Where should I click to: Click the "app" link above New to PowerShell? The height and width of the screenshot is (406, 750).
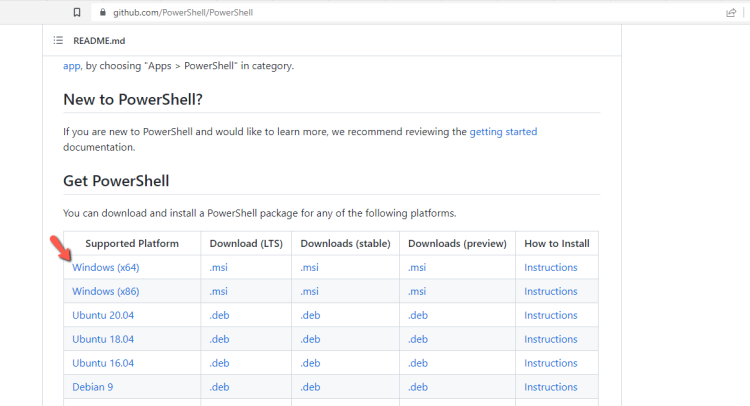tap(71, 66)
